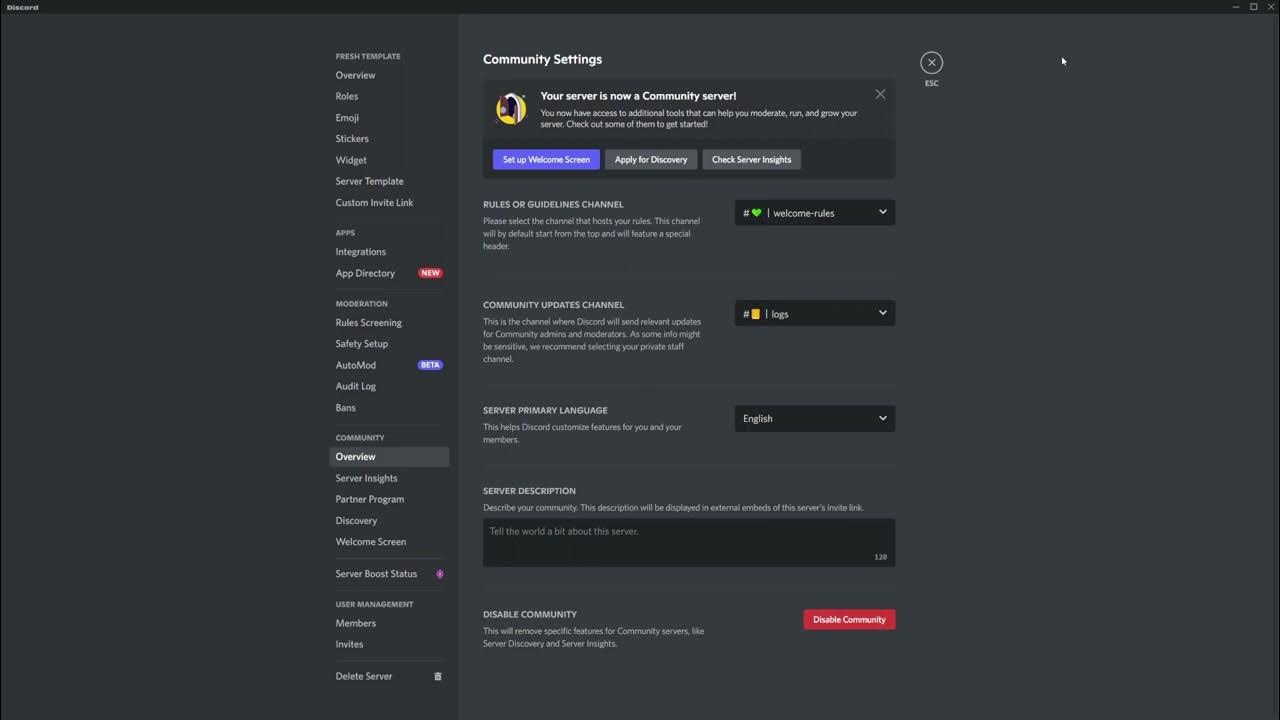Click the DISABLE COMMUNITY label
The image size is (1280, 720).
coord(530,614)
